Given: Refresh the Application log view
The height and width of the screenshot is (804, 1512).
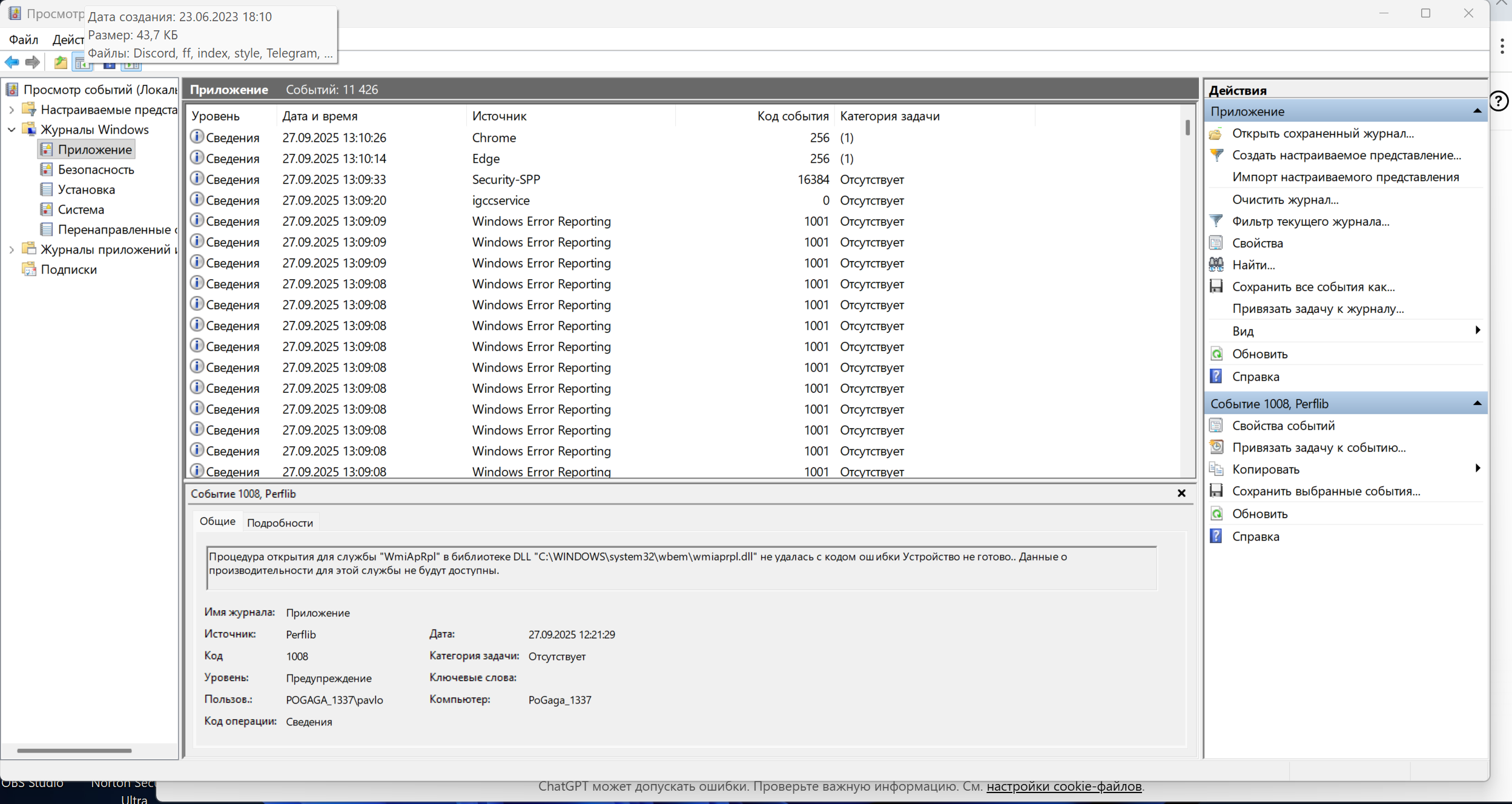Looking at the screenshot, I should (1259, 354).
